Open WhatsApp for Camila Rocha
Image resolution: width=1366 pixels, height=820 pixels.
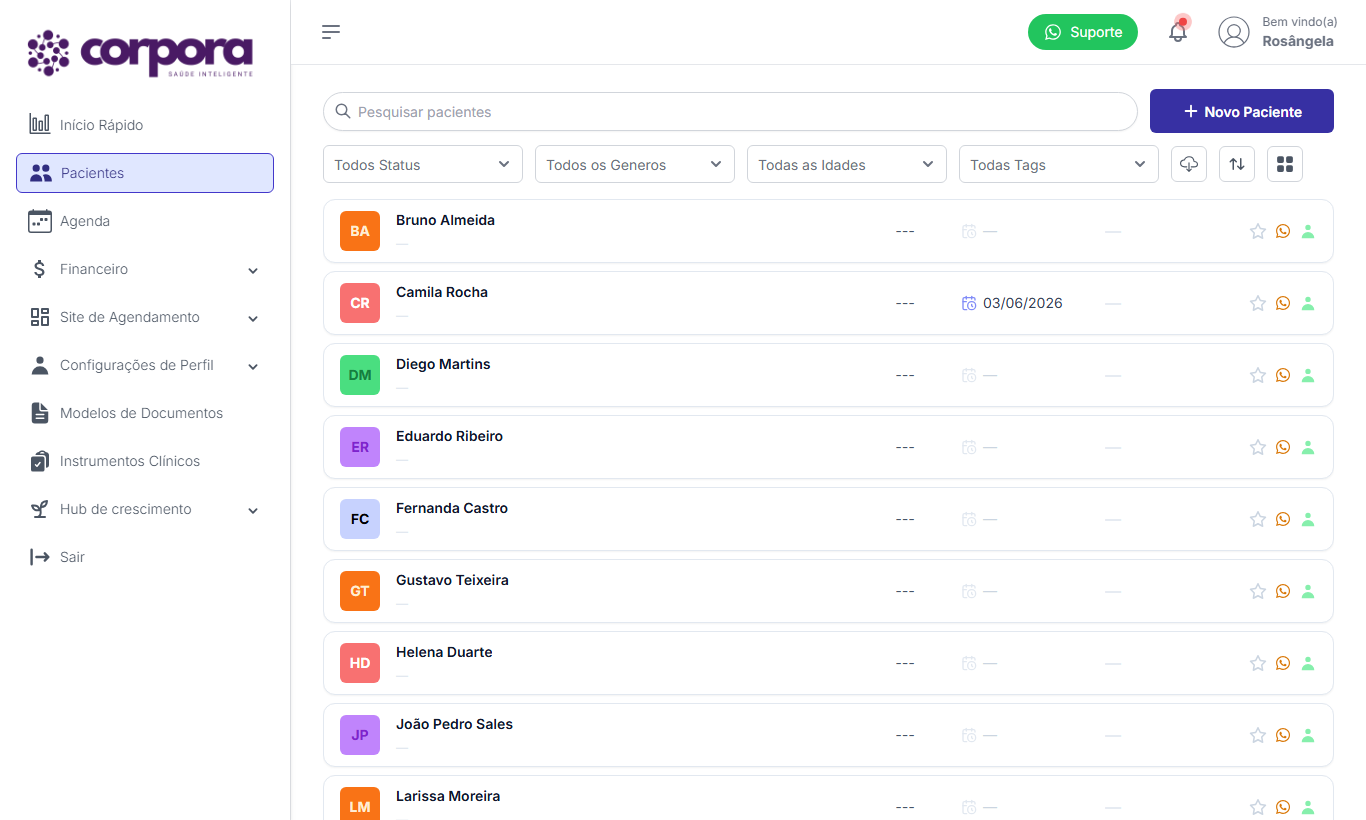(1283, 303)
